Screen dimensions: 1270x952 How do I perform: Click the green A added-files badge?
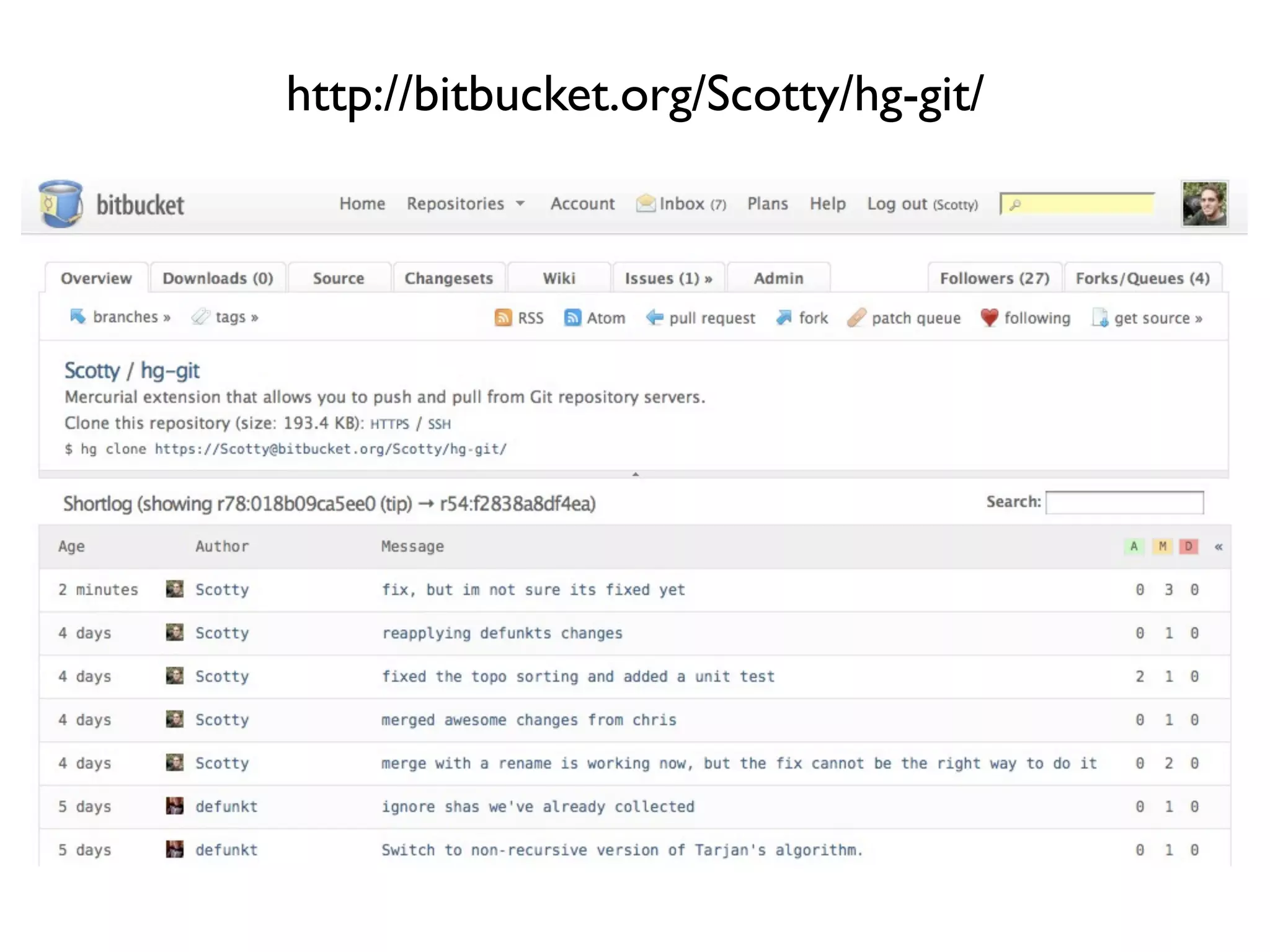[x=1134, y=547]
